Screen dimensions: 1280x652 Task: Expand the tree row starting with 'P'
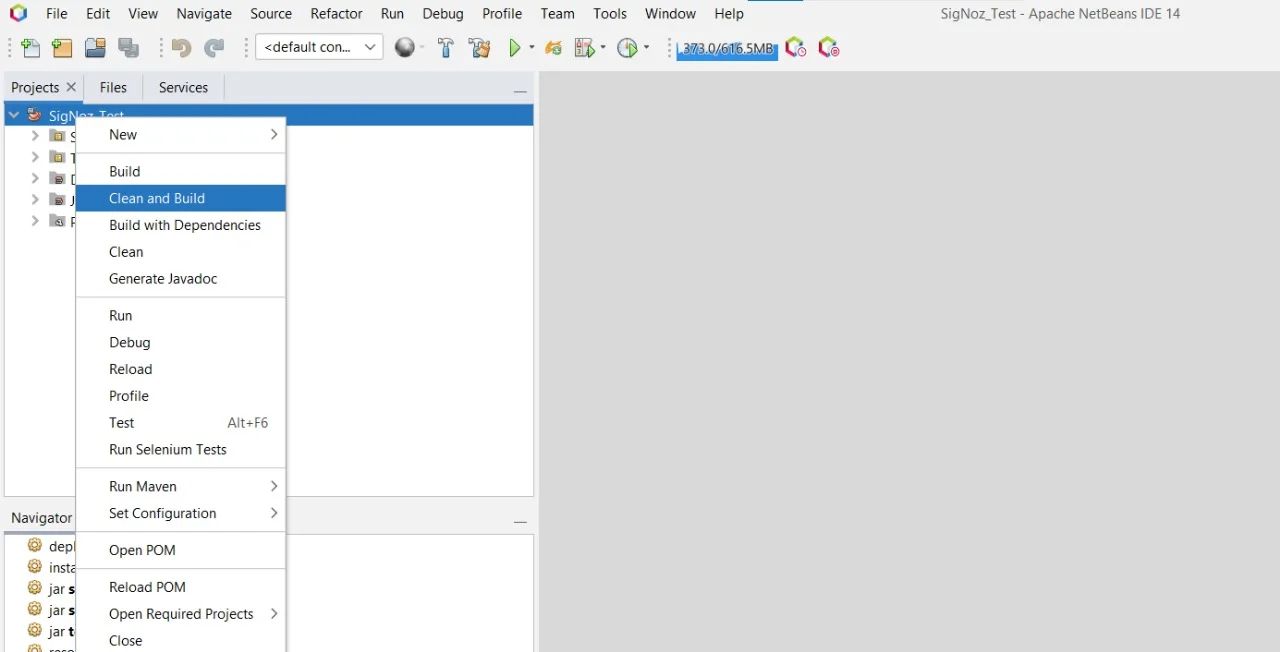[35, 220]
